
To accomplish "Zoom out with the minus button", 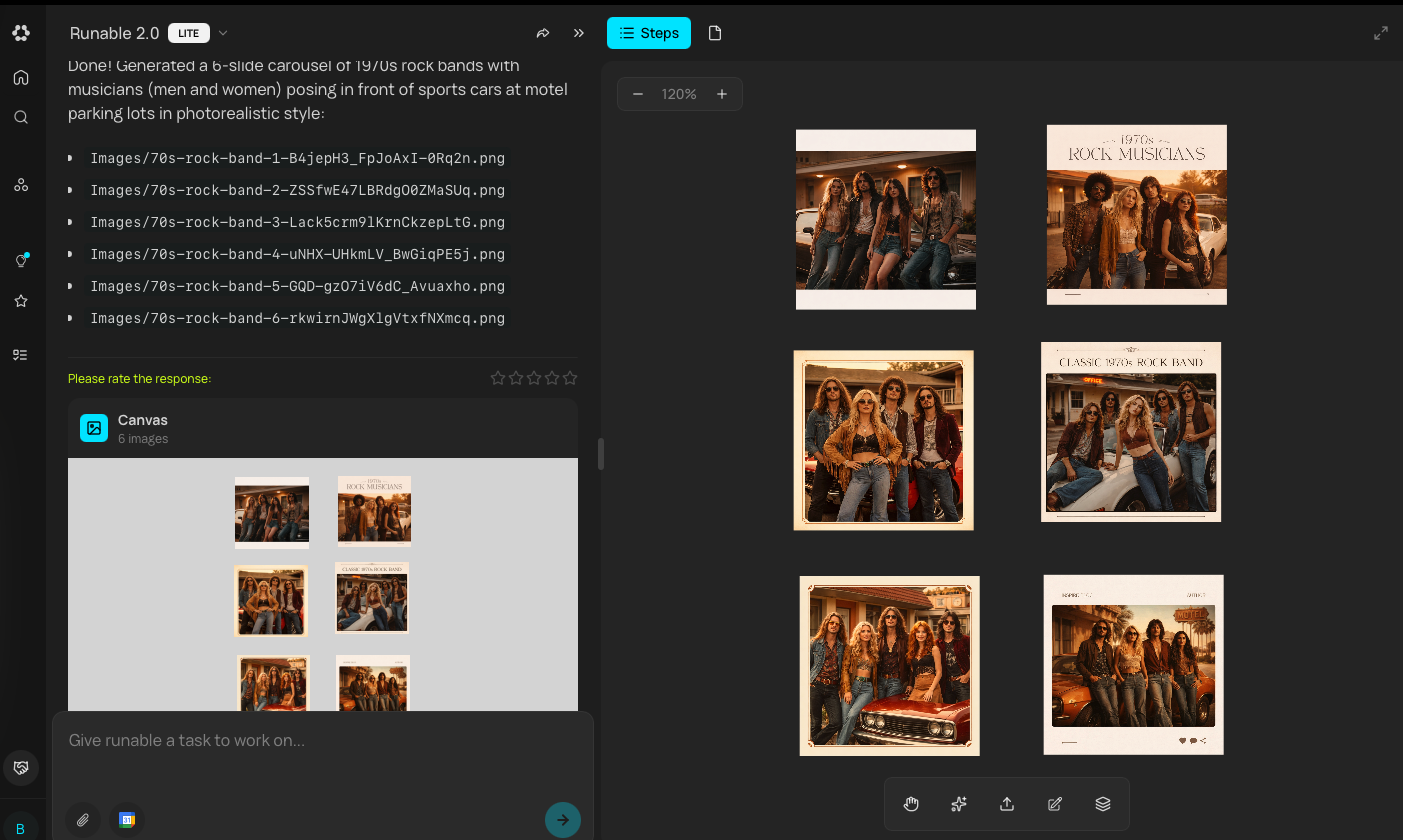I will click(x=638, y=94).
